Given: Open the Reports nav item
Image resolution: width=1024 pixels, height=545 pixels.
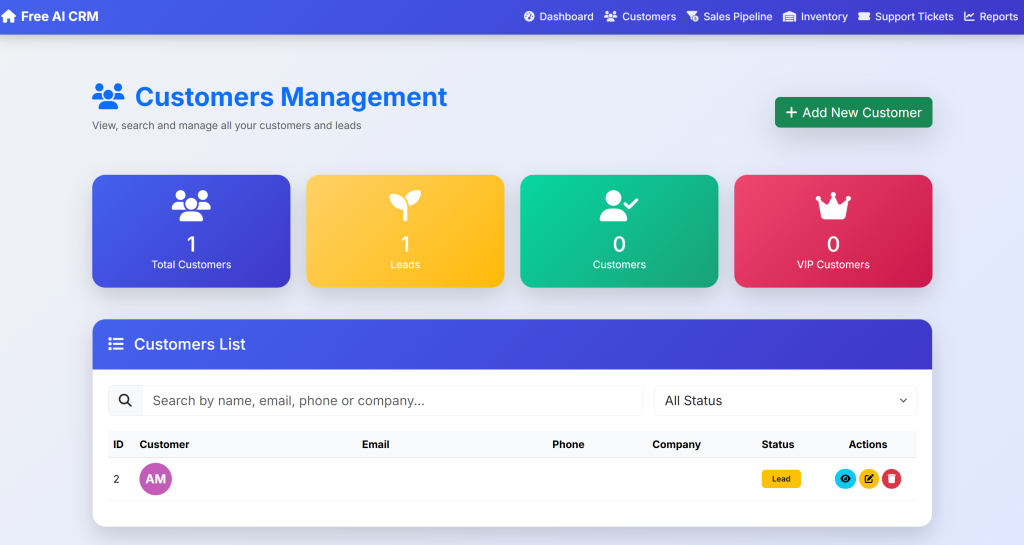Looking at the screenshot, I should point(991,16).
